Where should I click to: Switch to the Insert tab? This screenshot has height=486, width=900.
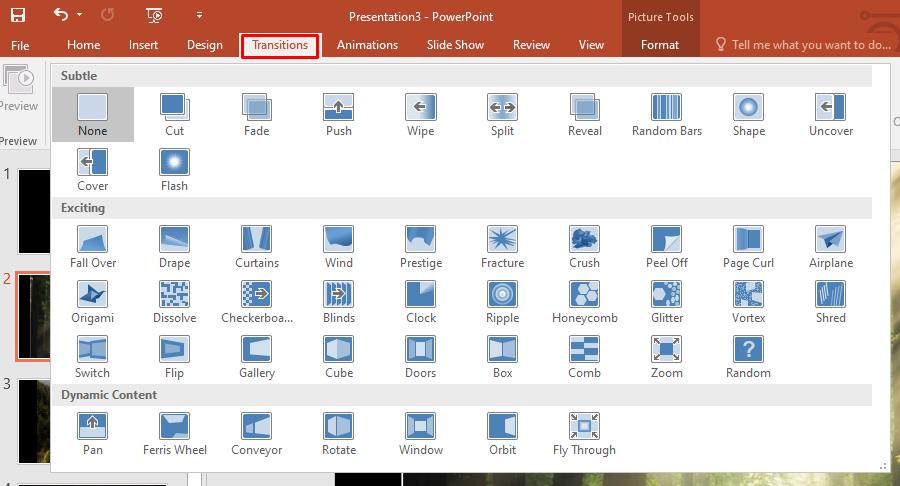pos(143,45)
